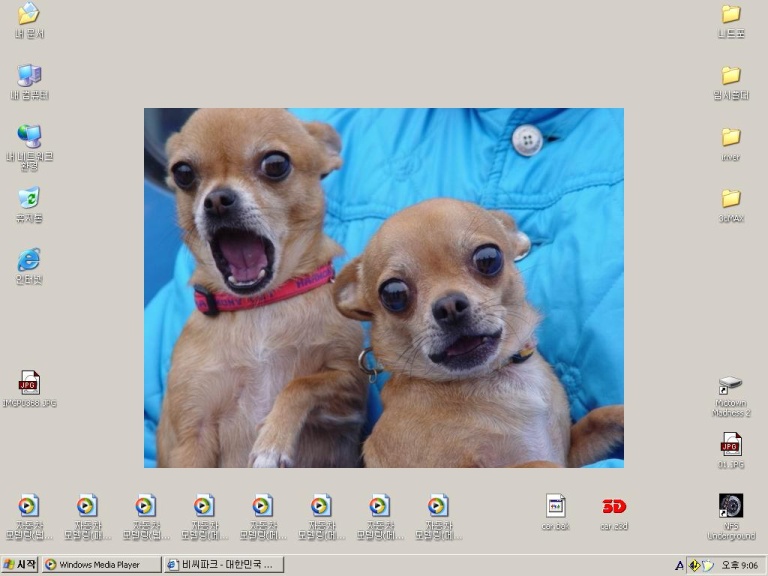
Task: Click the 오후 9:06 clock
Action: (740, 565)
